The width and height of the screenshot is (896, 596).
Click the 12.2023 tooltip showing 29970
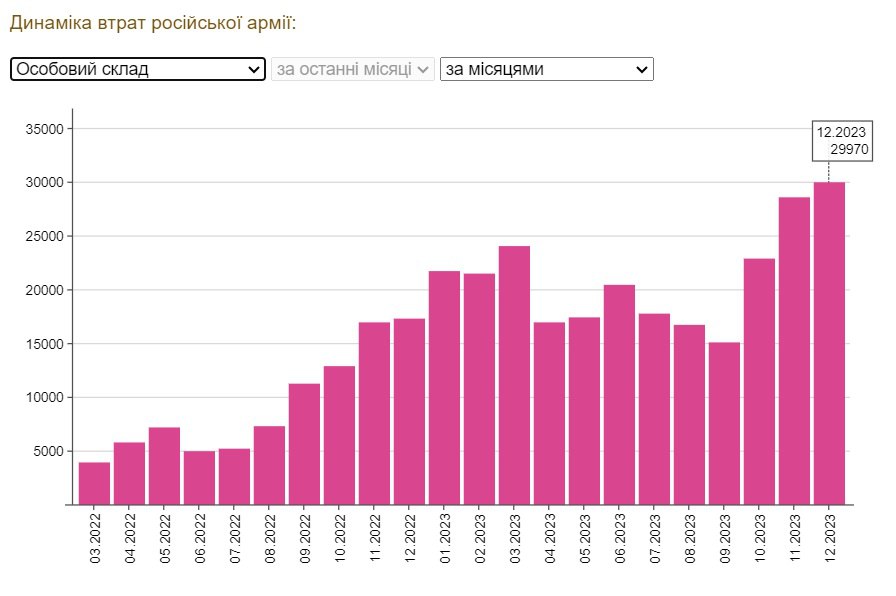coord(842,141)
